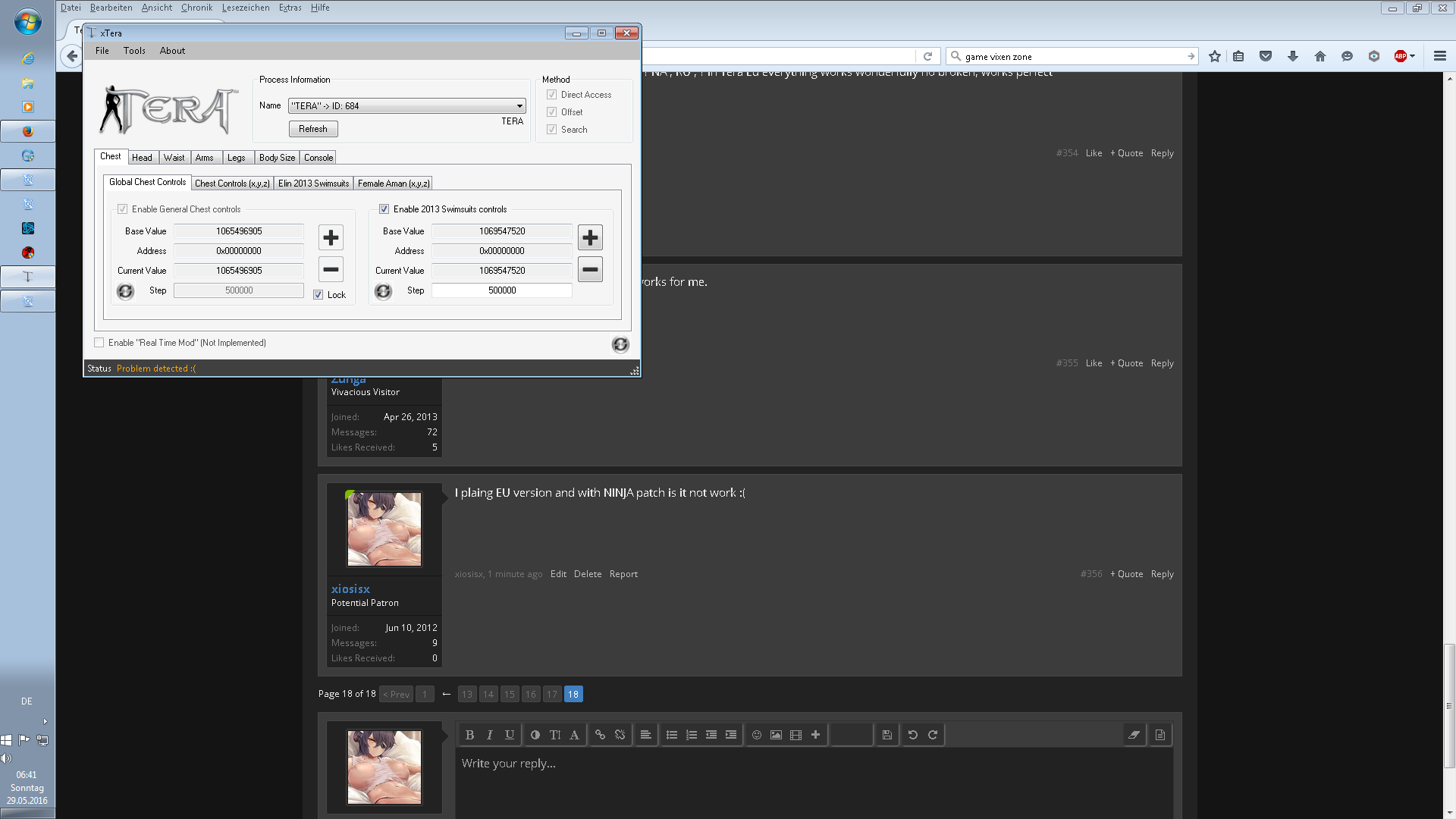Click the Bold formatting icon in reply editor
The image size is (1456, 819).
[x=469, y=735]
